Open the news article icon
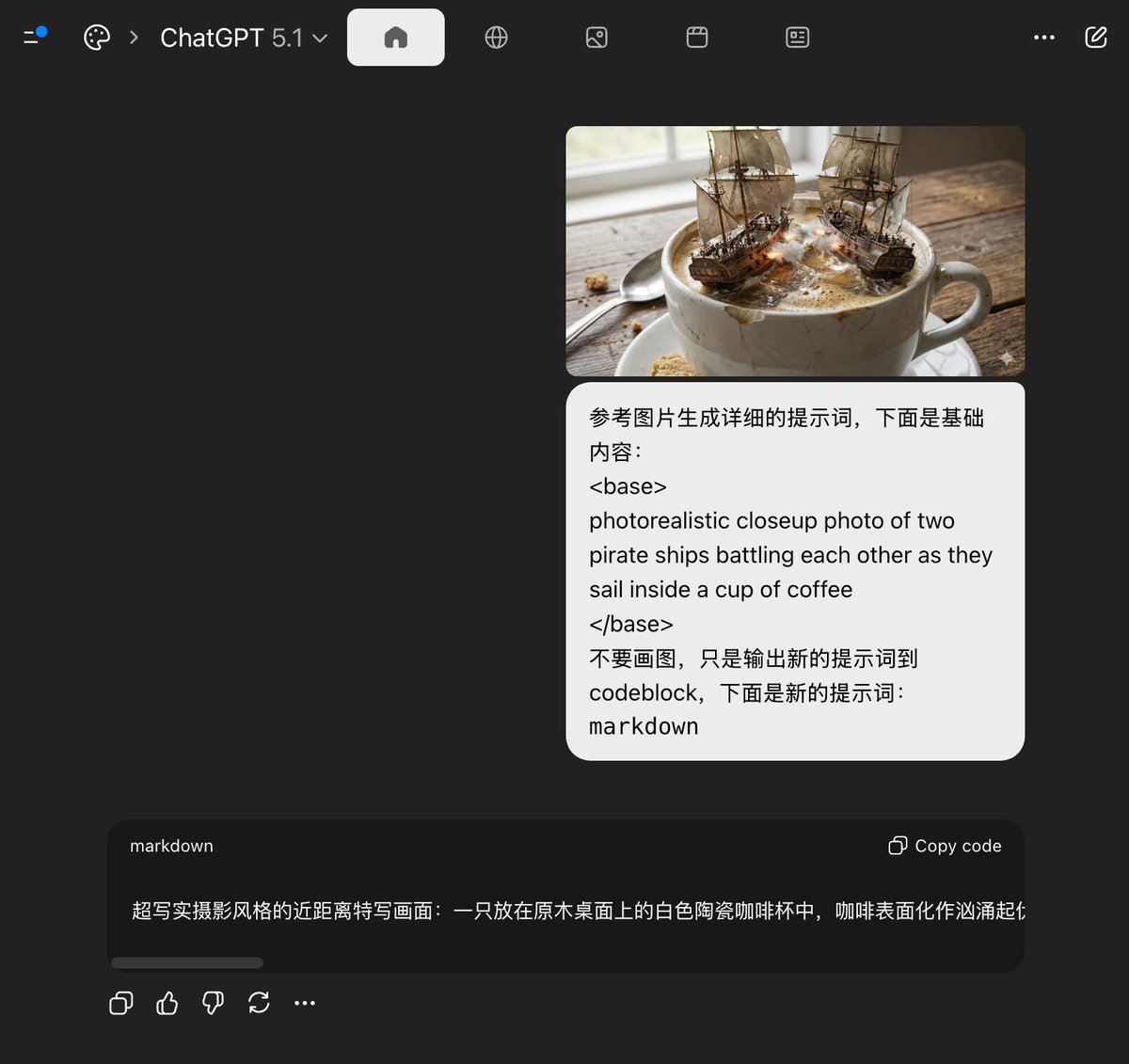 796,38
